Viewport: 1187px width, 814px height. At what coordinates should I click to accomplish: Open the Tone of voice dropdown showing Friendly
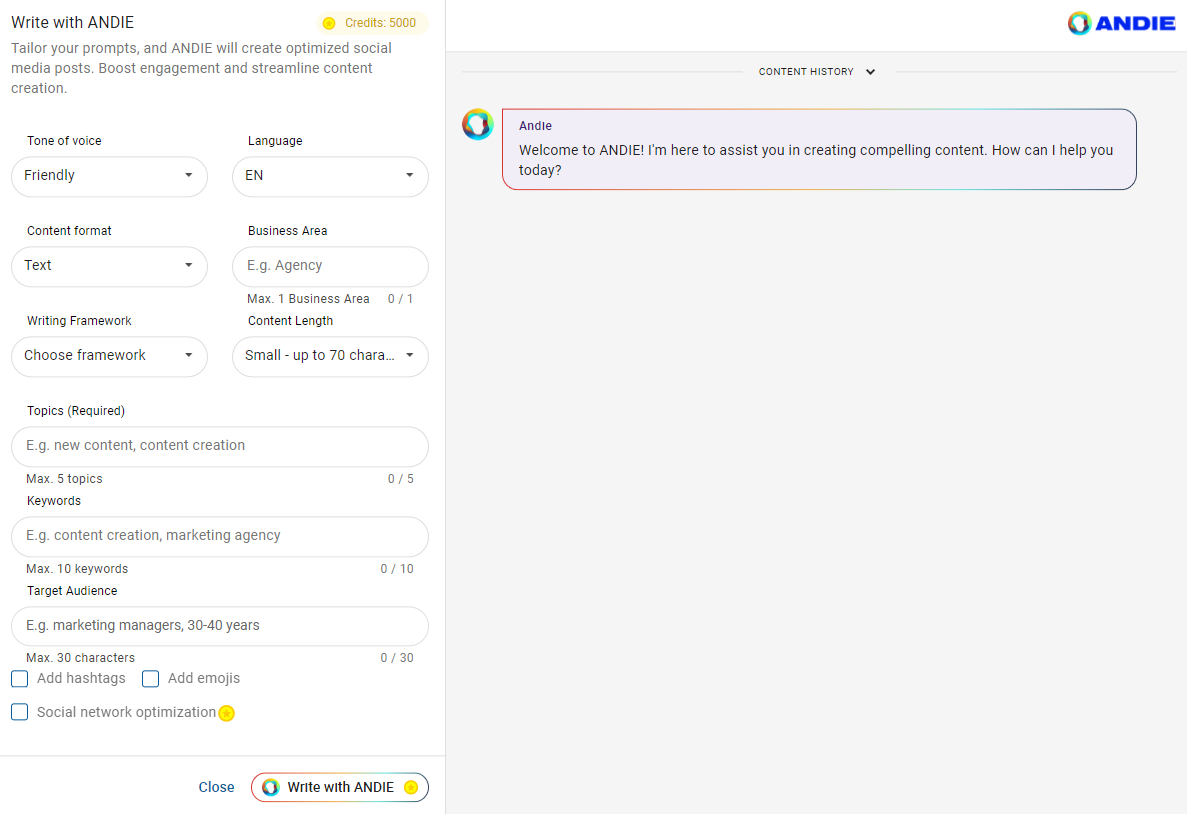pos(109,176)
